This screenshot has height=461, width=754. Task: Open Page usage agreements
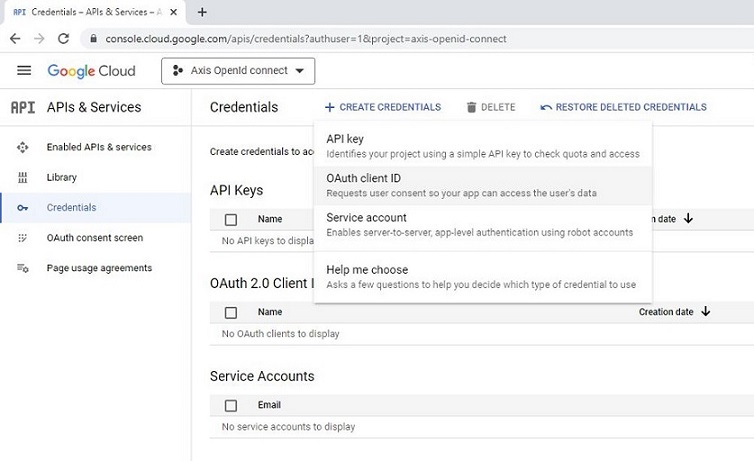point(99,268)
